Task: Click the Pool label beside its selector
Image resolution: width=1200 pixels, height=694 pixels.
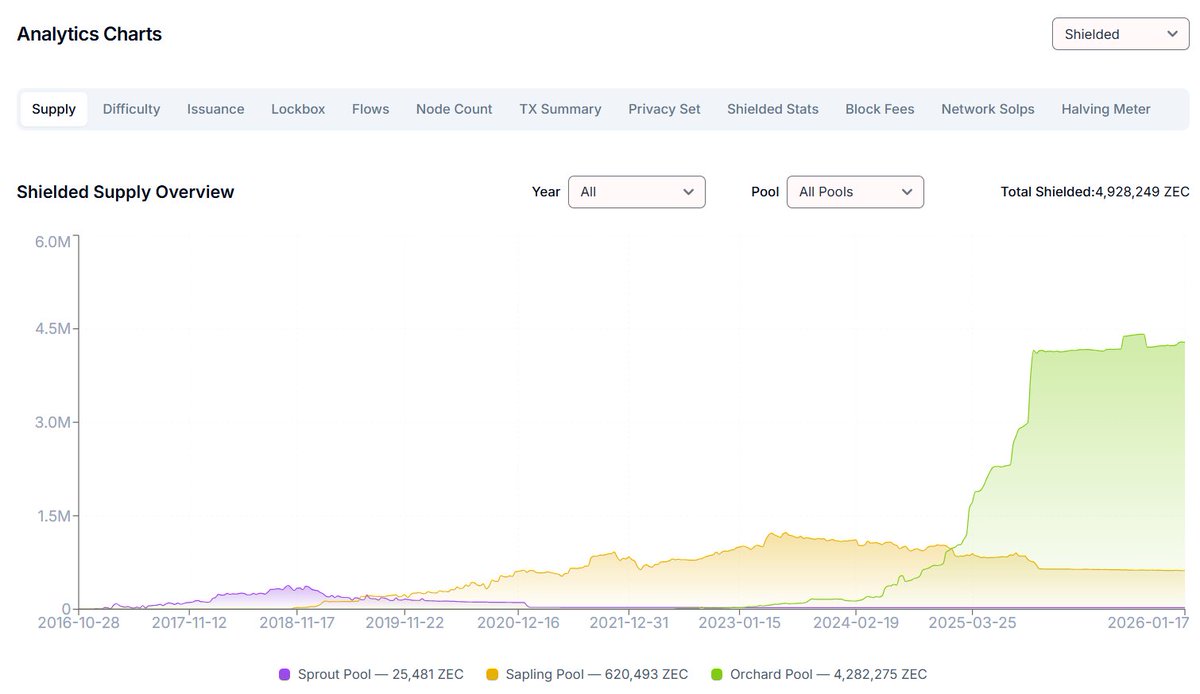Action: tap(765, 192)
